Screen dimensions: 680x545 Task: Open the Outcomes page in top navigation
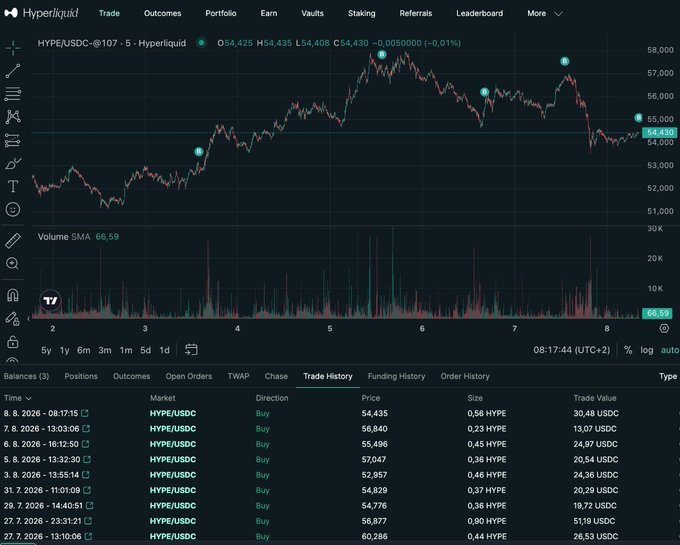[x=163, y=13]
